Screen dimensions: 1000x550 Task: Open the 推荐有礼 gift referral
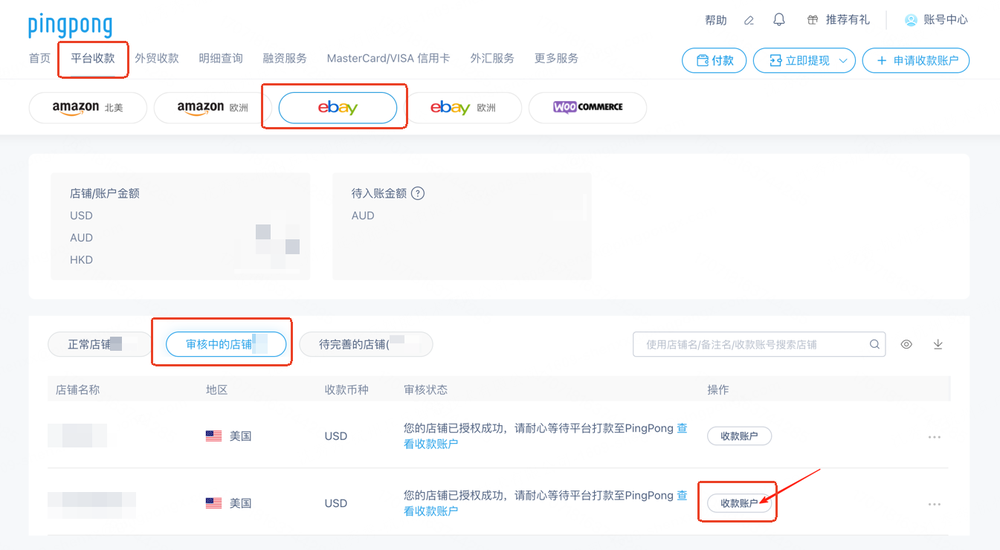[838, 20]
